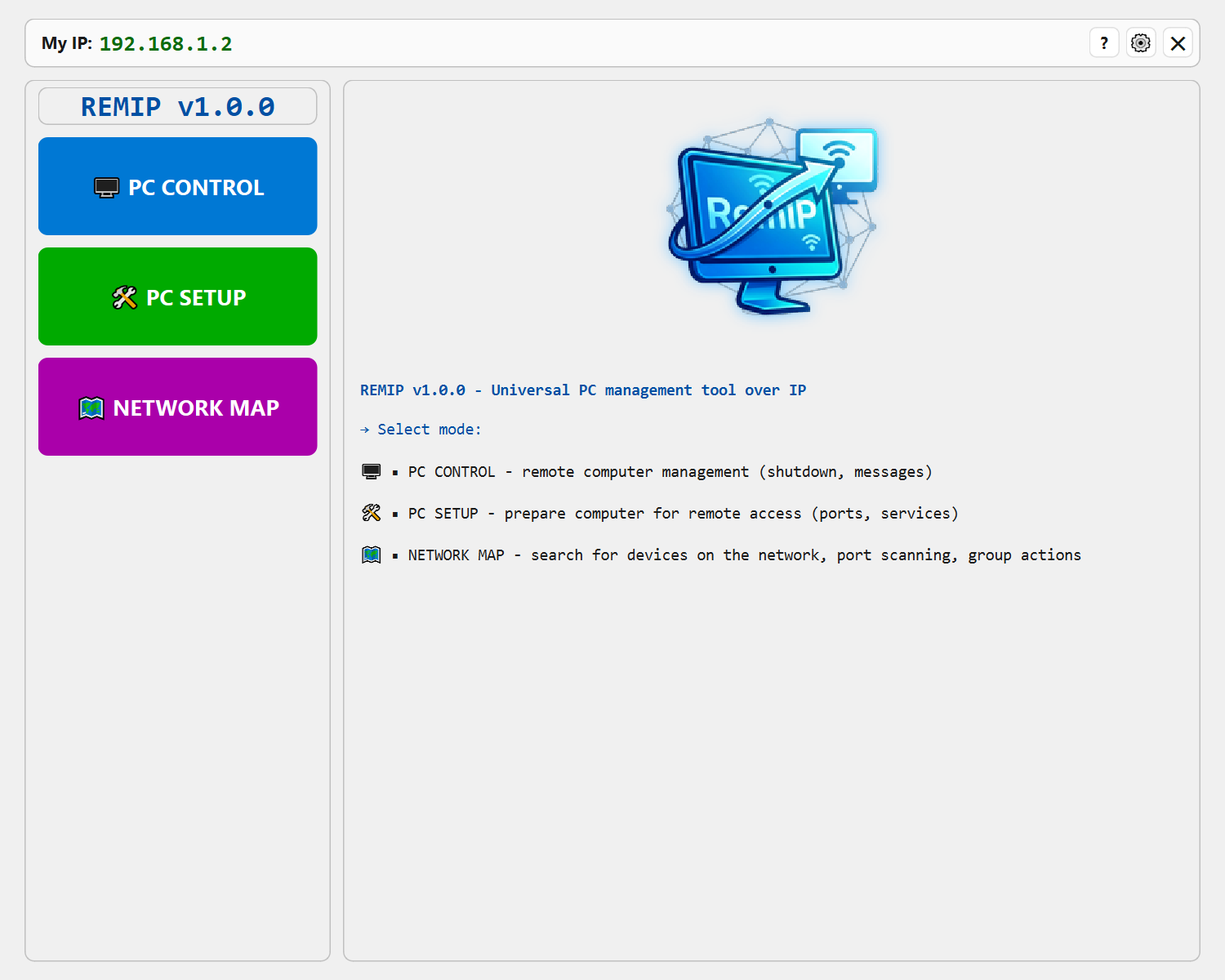Click the PC SETUP description line
This screenshot has height=980, width=1225.
click(x=683, y=513)
